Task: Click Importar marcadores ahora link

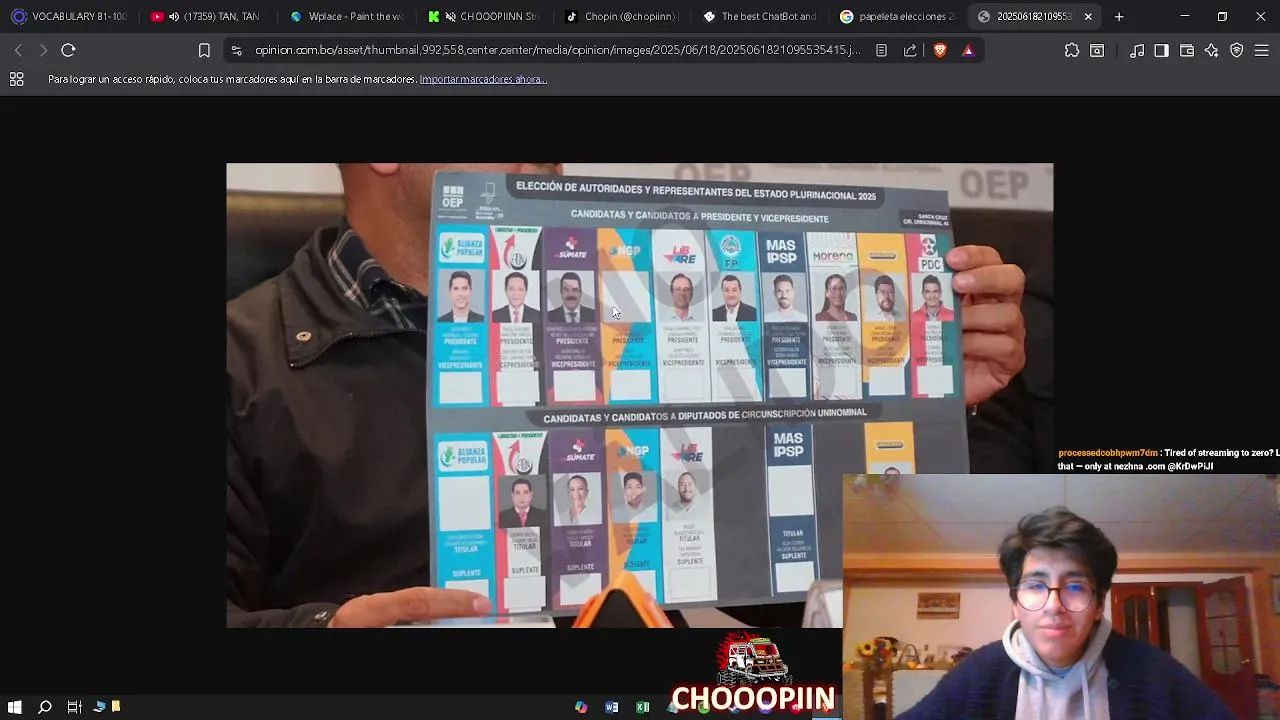Action: [483, 79]
